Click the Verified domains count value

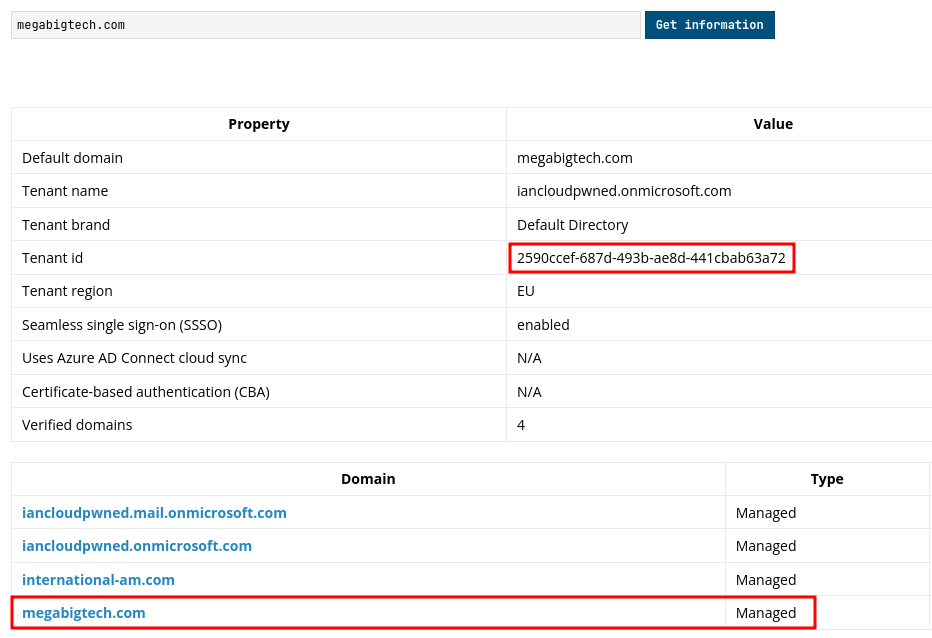521,425
